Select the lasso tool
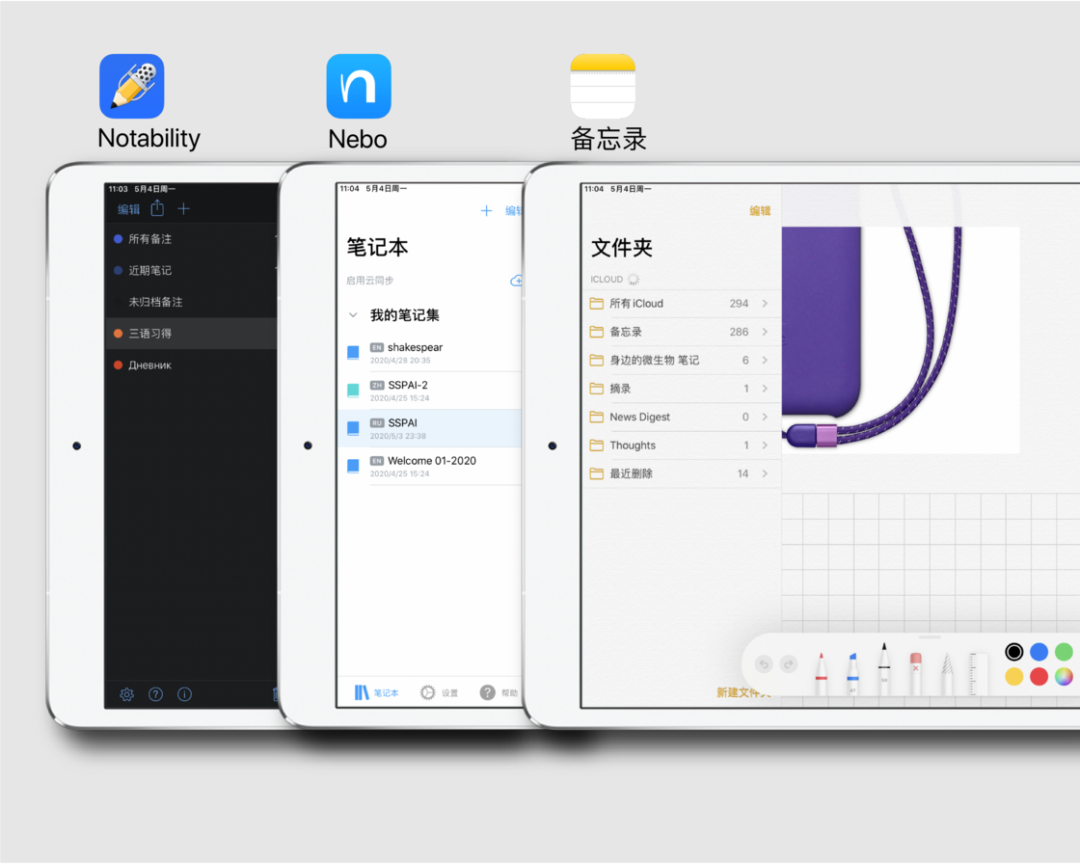The width and height of the screenshot is (1080, 864). [947, 674]
